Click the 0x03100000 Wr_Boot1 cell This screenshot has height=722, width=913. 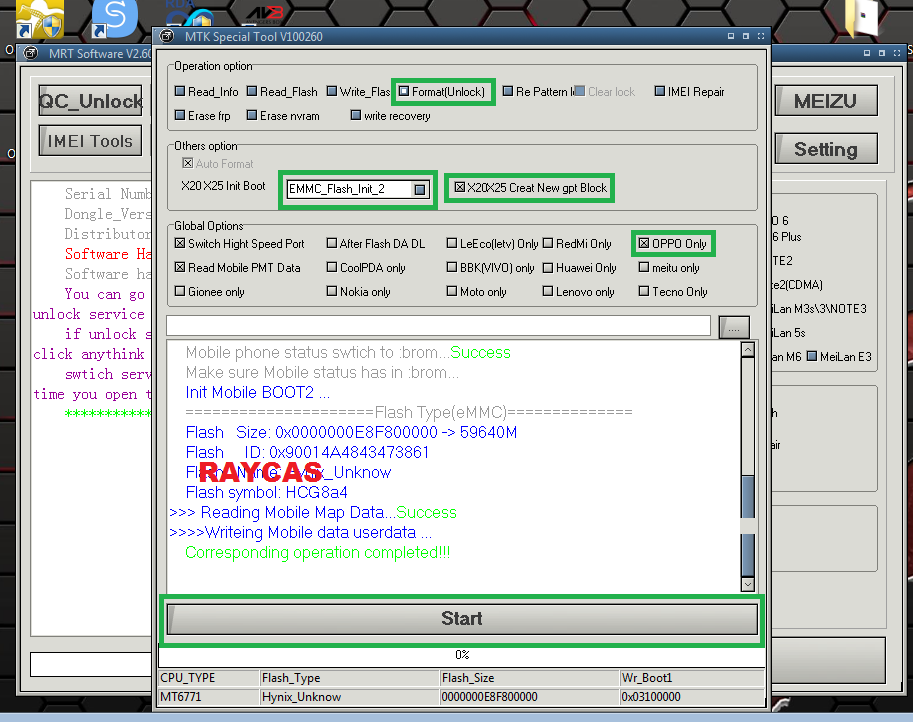click(692, 697)
